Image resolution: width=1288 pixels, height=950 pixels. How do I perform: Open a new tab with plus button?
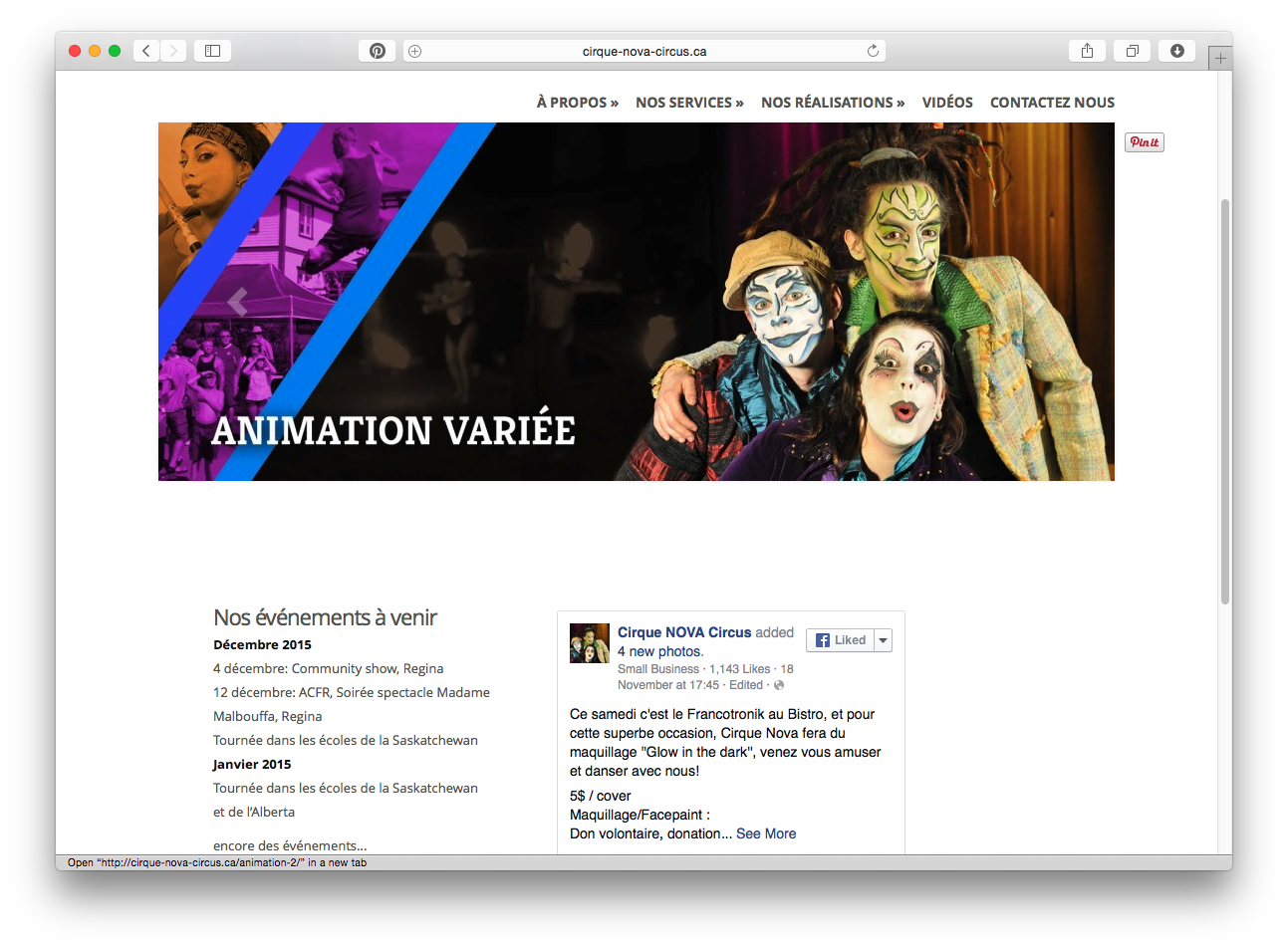coord(1220,59)
